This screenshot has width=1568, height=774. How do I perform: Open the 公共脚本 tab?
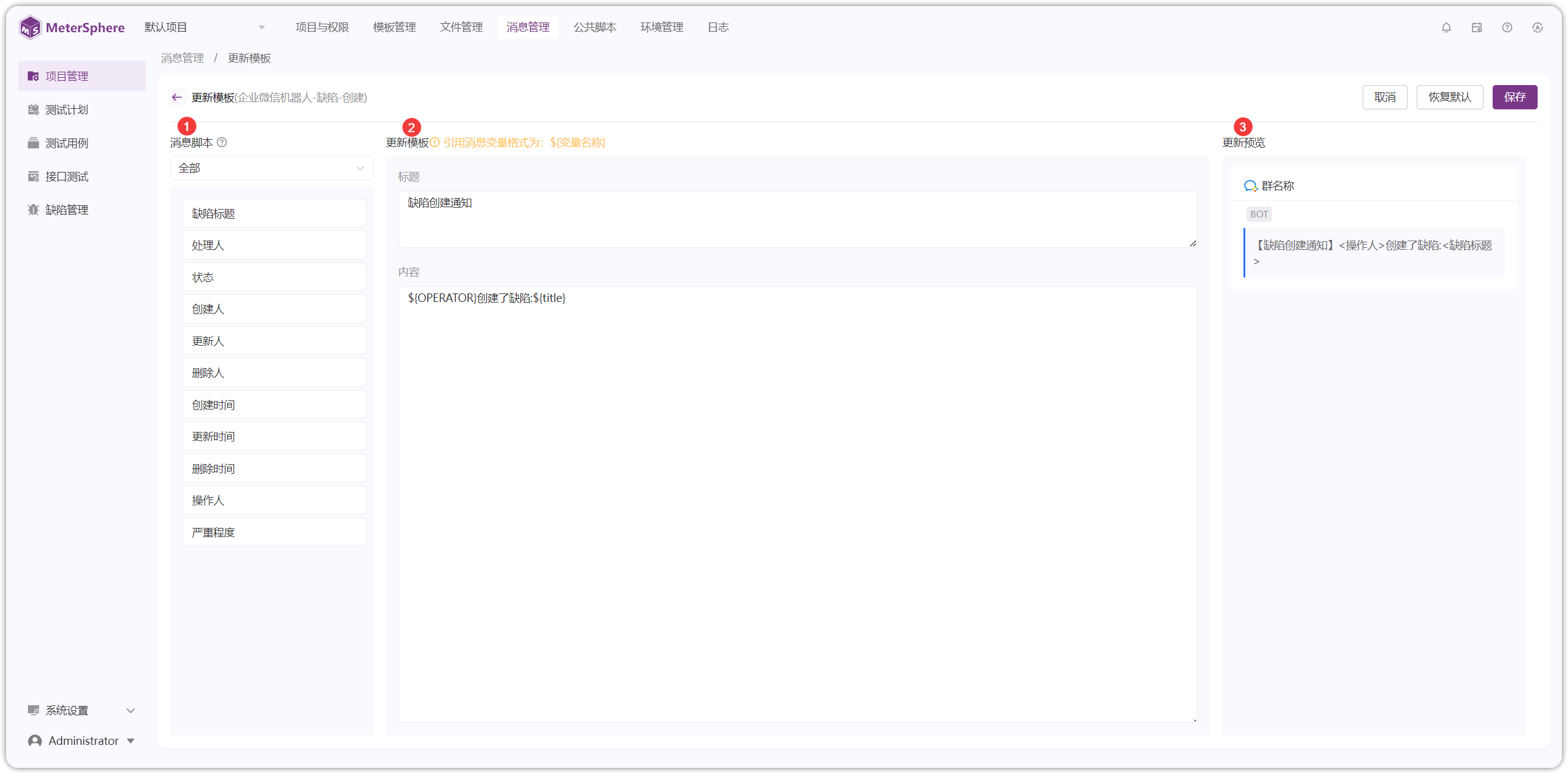coord(595,27)
